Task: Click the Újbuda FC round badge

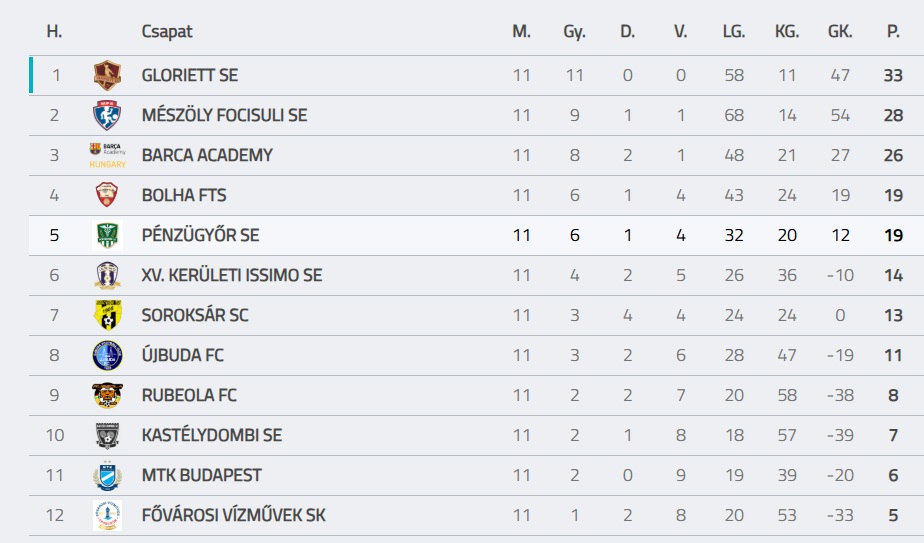Action: (x=107, y=355)
